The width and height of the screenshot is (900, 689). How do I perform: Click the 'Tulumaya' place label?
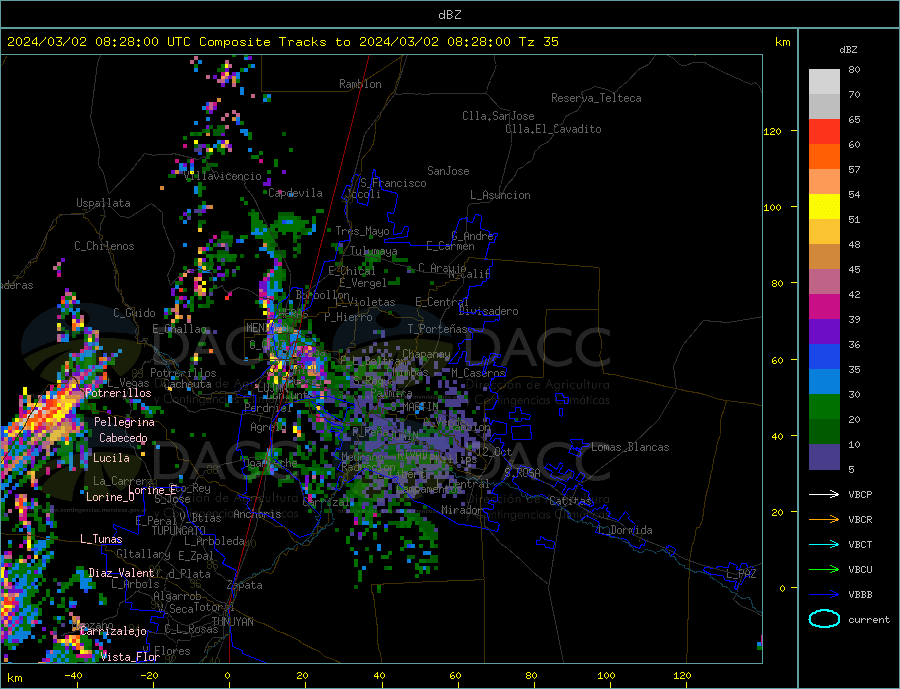click(373, 251)
